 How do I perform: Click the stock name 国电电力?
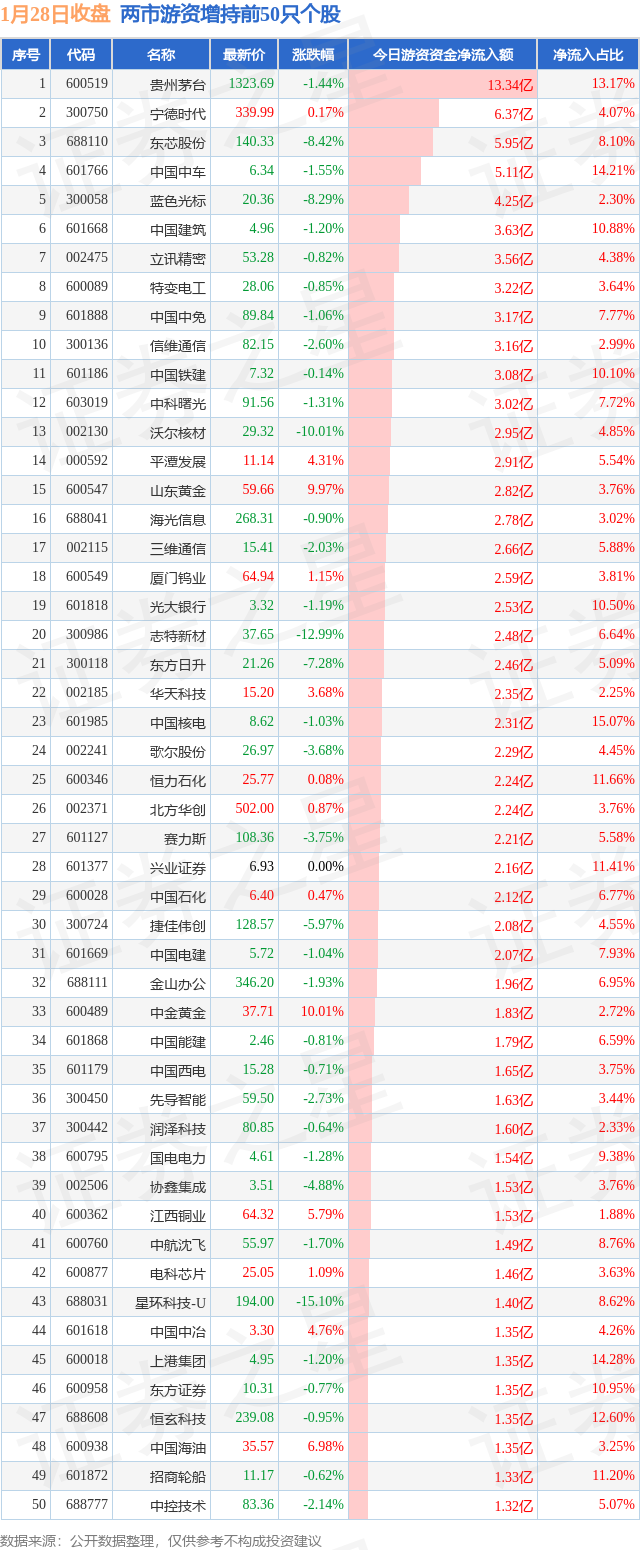tap(178, 1158)
